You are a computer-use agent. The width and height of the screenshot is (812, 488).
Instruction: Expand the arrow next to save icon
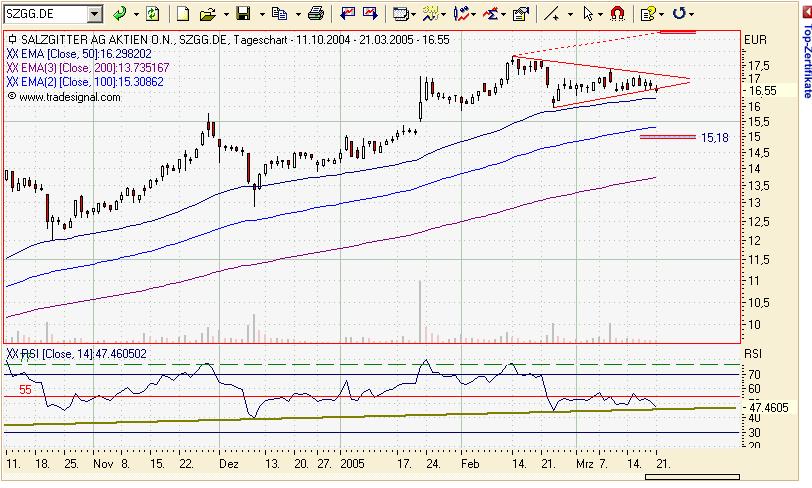click(x=262, y=15)
